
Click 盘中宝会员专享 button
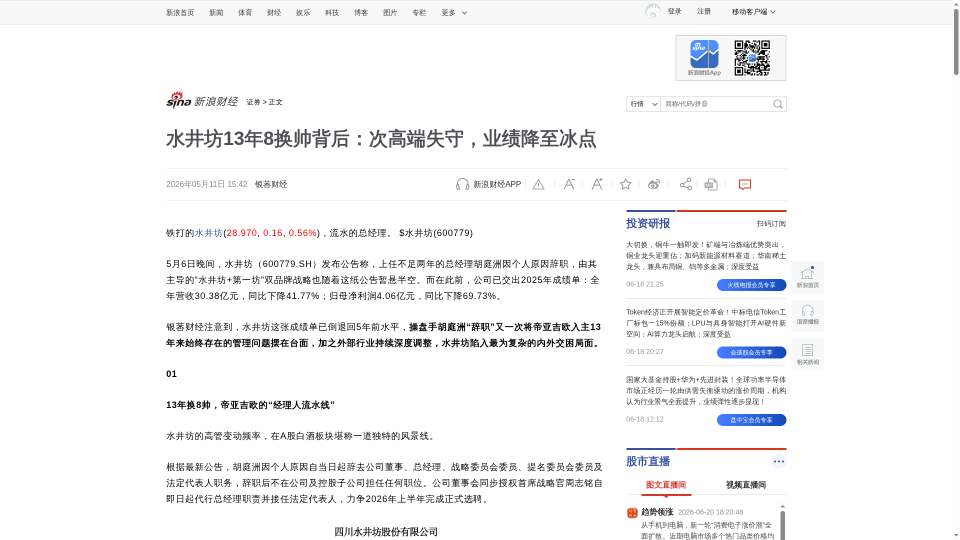point(751,420)
